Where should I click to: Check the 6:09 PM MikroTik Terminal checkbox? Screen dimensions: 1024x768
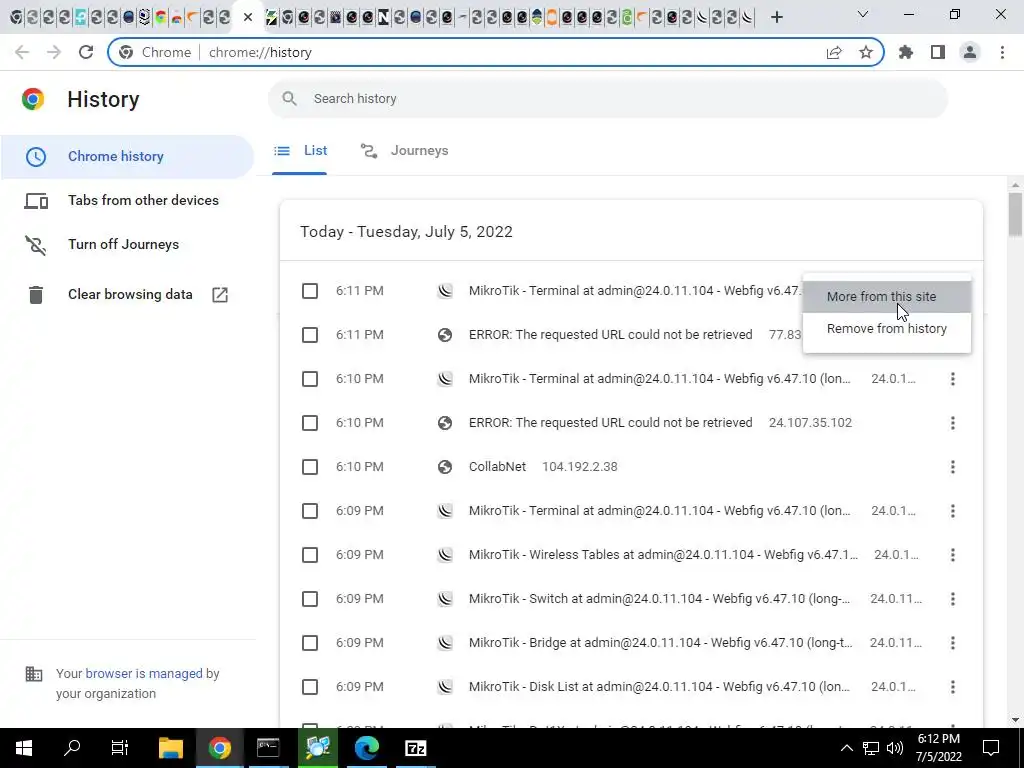click(x=310, y=511)
